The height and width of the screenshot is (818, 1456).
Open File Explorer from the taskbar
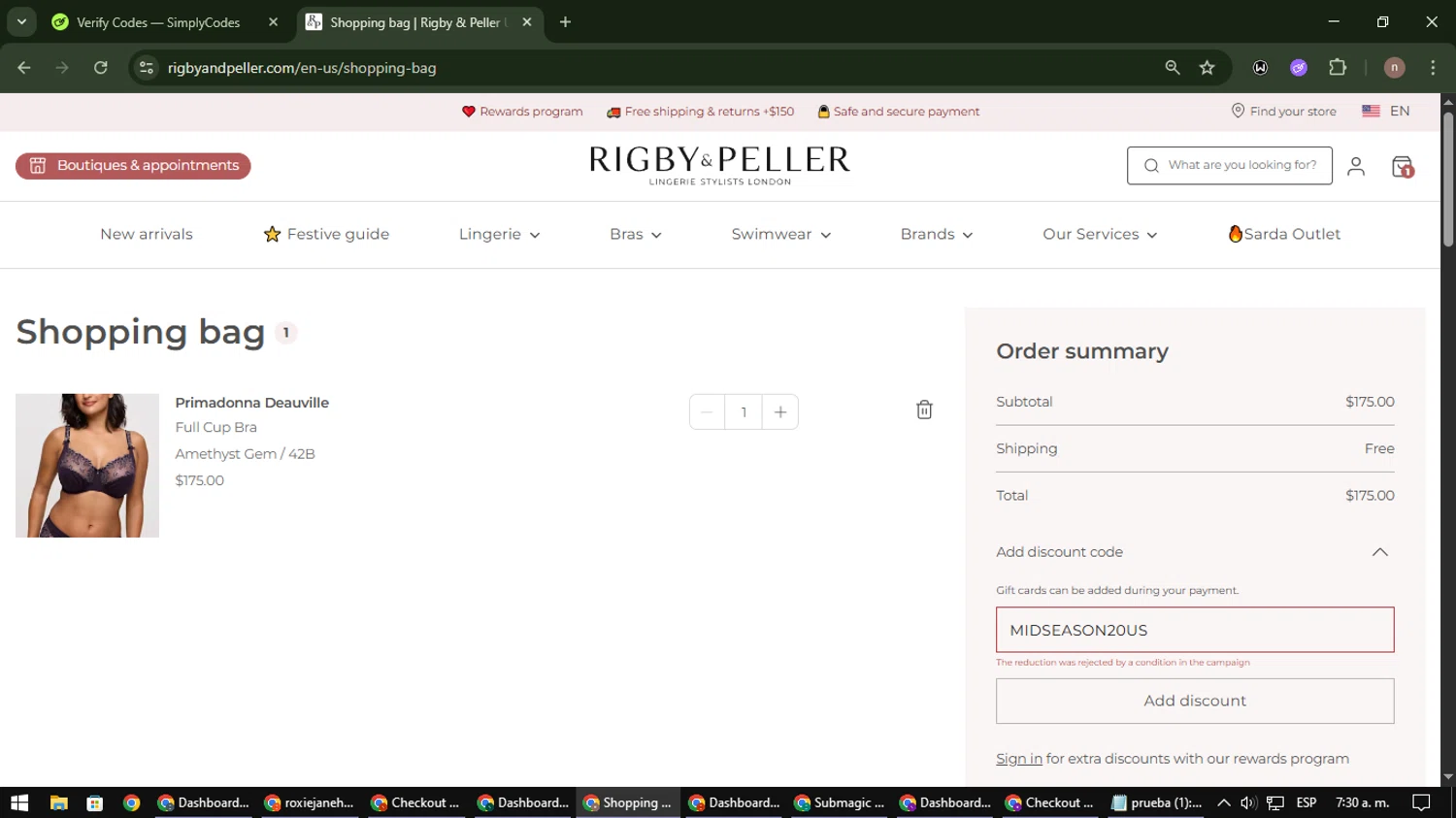click(x=59, y=802)
